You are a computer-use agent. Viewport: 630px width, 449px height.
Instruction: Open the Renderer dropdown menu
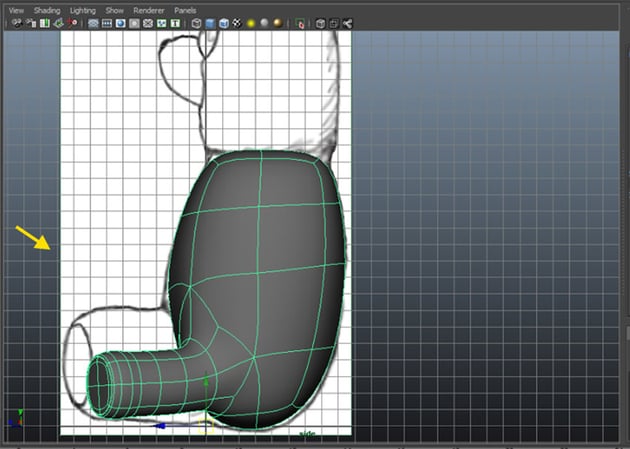[x=149, y=9]
